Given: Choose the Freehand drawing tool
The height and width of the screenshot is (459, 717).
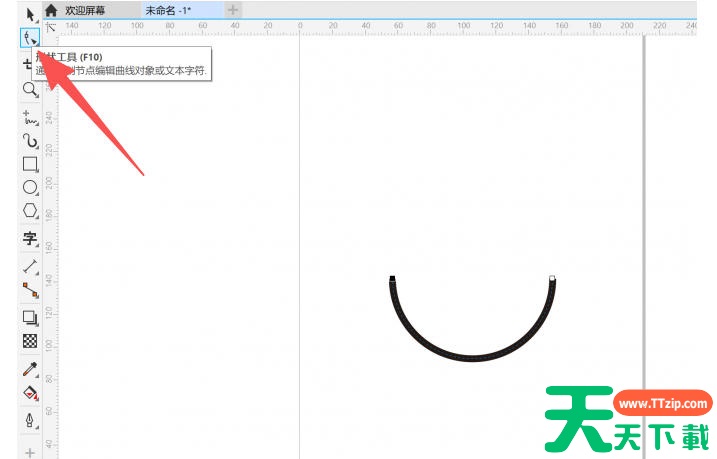Looking at the screenshot, I should tap(30, 117).
